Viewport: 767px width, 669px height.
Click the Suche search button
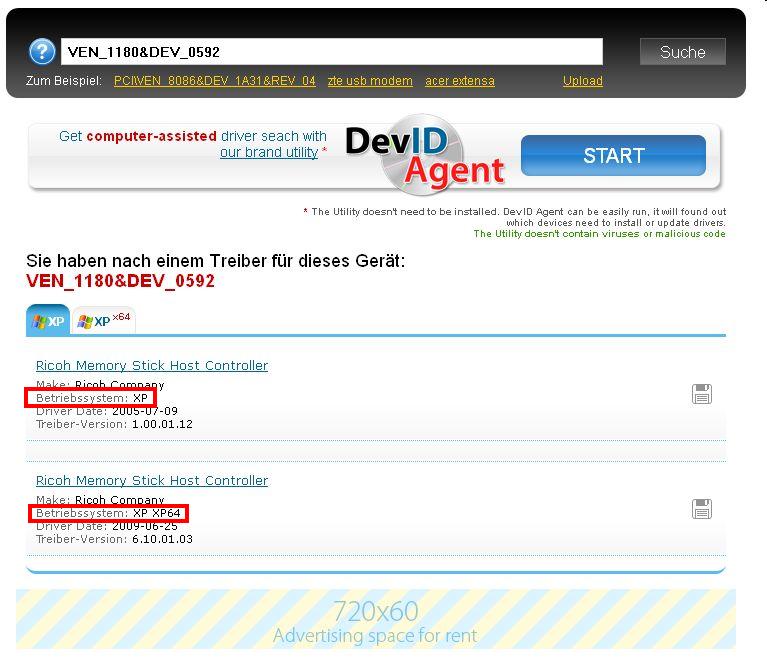(x=682, y=51)
